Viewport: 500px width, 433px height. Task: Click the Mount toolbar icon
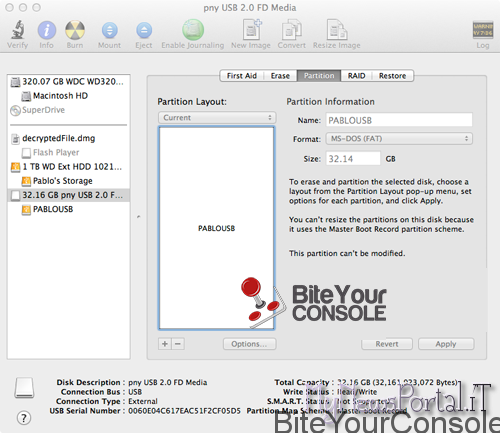[110, 30]
